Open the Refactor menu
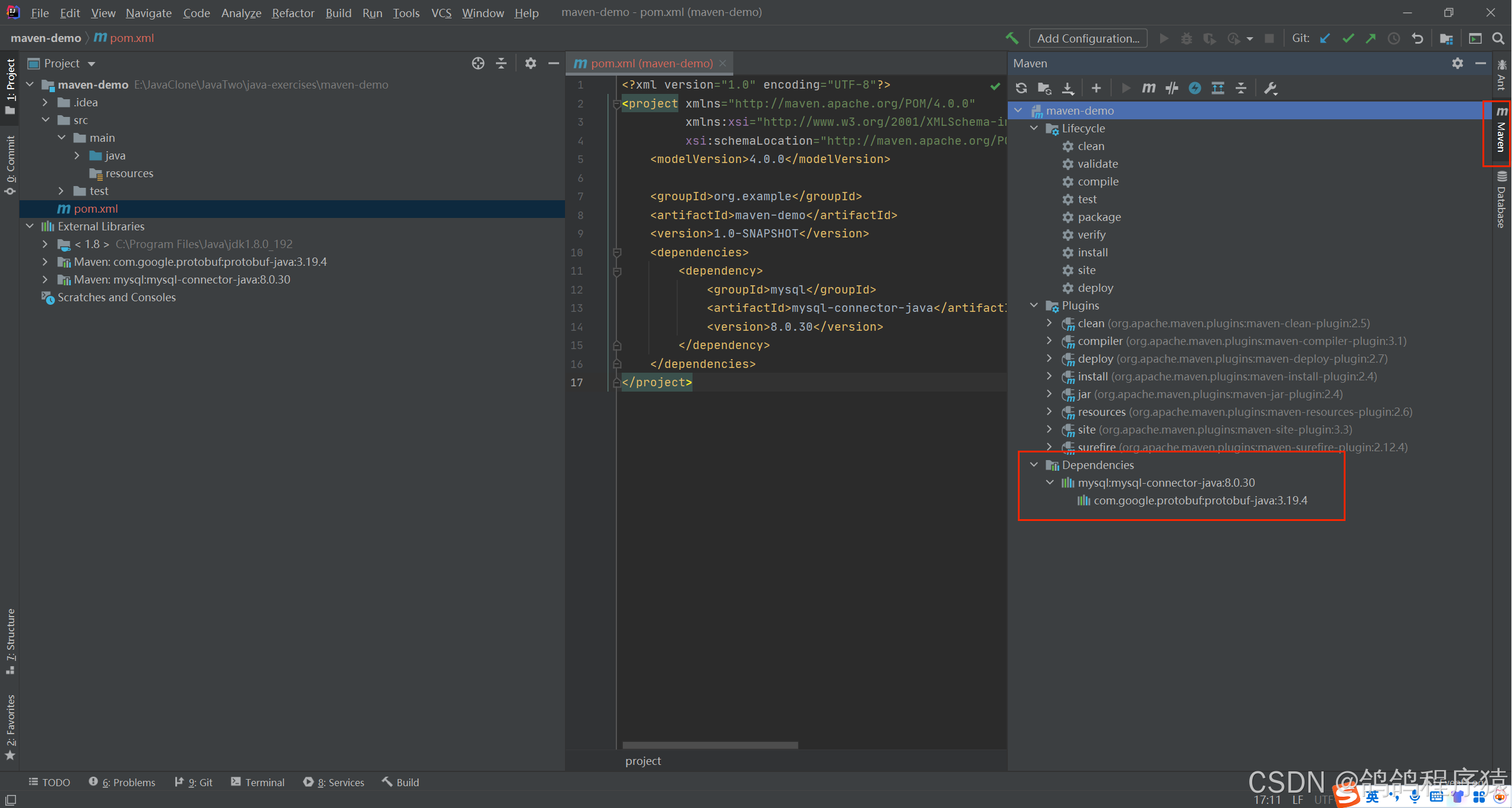 click(x=293, y=12)
